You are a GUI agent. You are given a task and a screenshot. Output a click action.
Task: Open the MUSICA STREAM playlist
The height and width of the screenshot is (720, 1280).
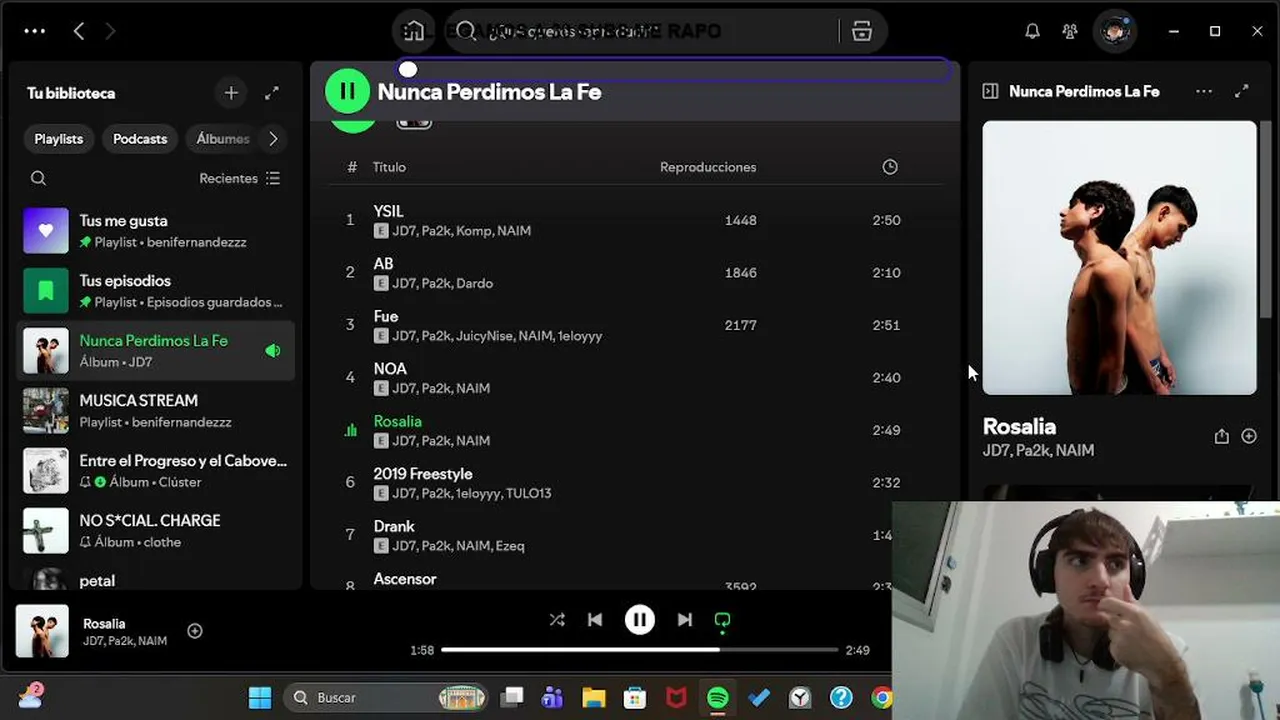(156, 411)
